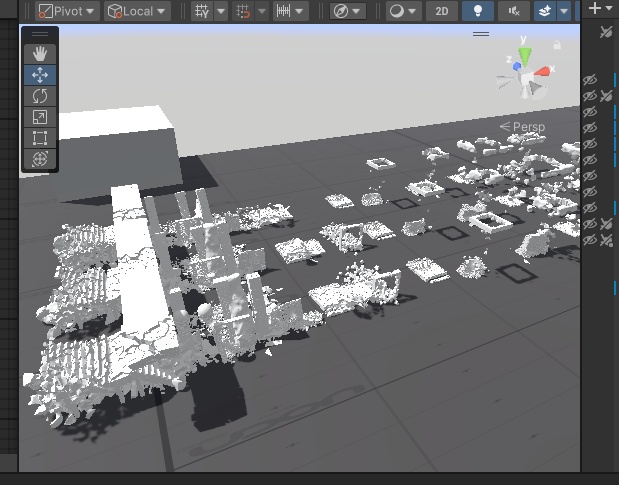Click the blue Z axis on gizmo
This screenshot has width=619, height=485.
coord(517,67)
